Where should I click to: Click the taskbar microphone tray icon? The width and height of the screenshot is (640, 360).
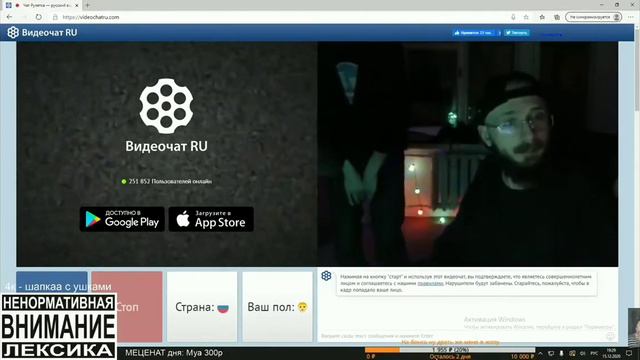561,353
